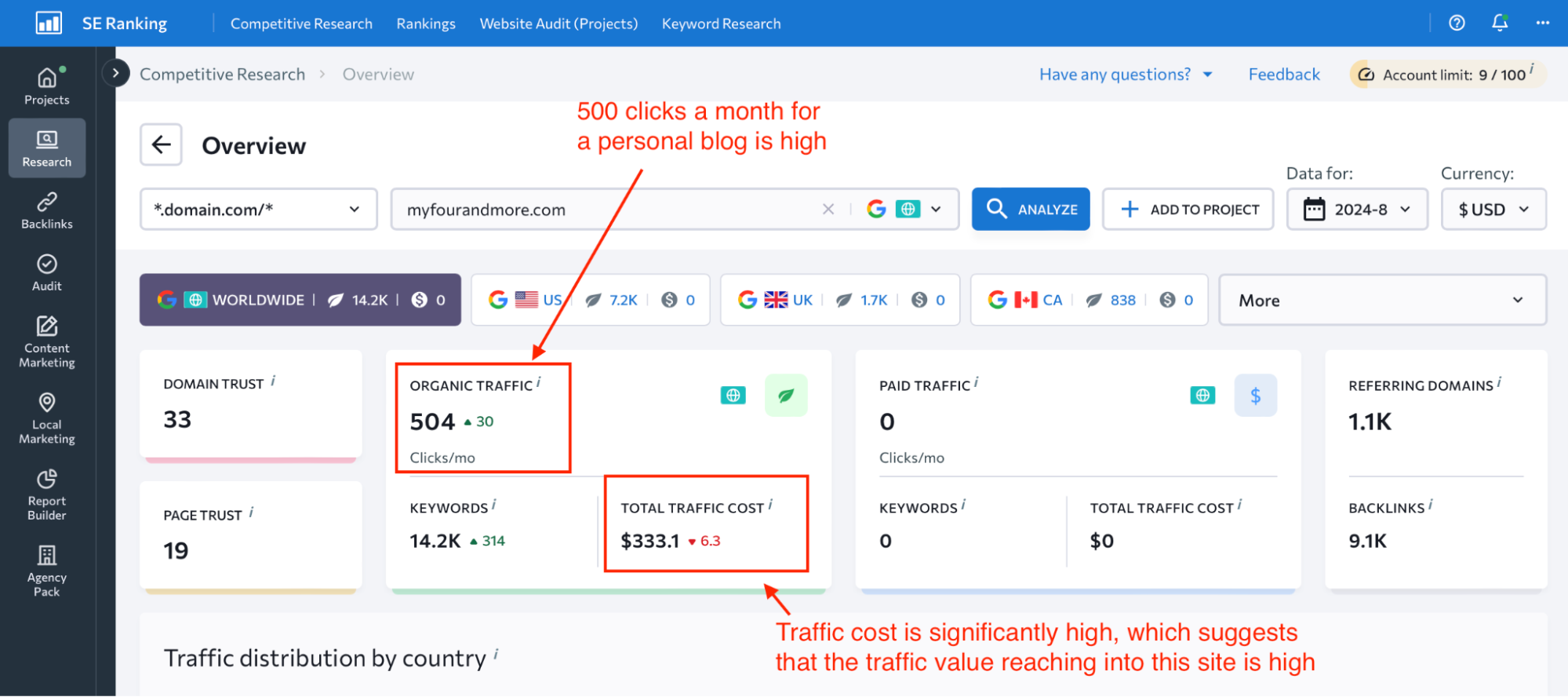Click the total traffic cost $333.1
Screen dimensions: 1568x697
pyautogui.click(x=650, y=541)
